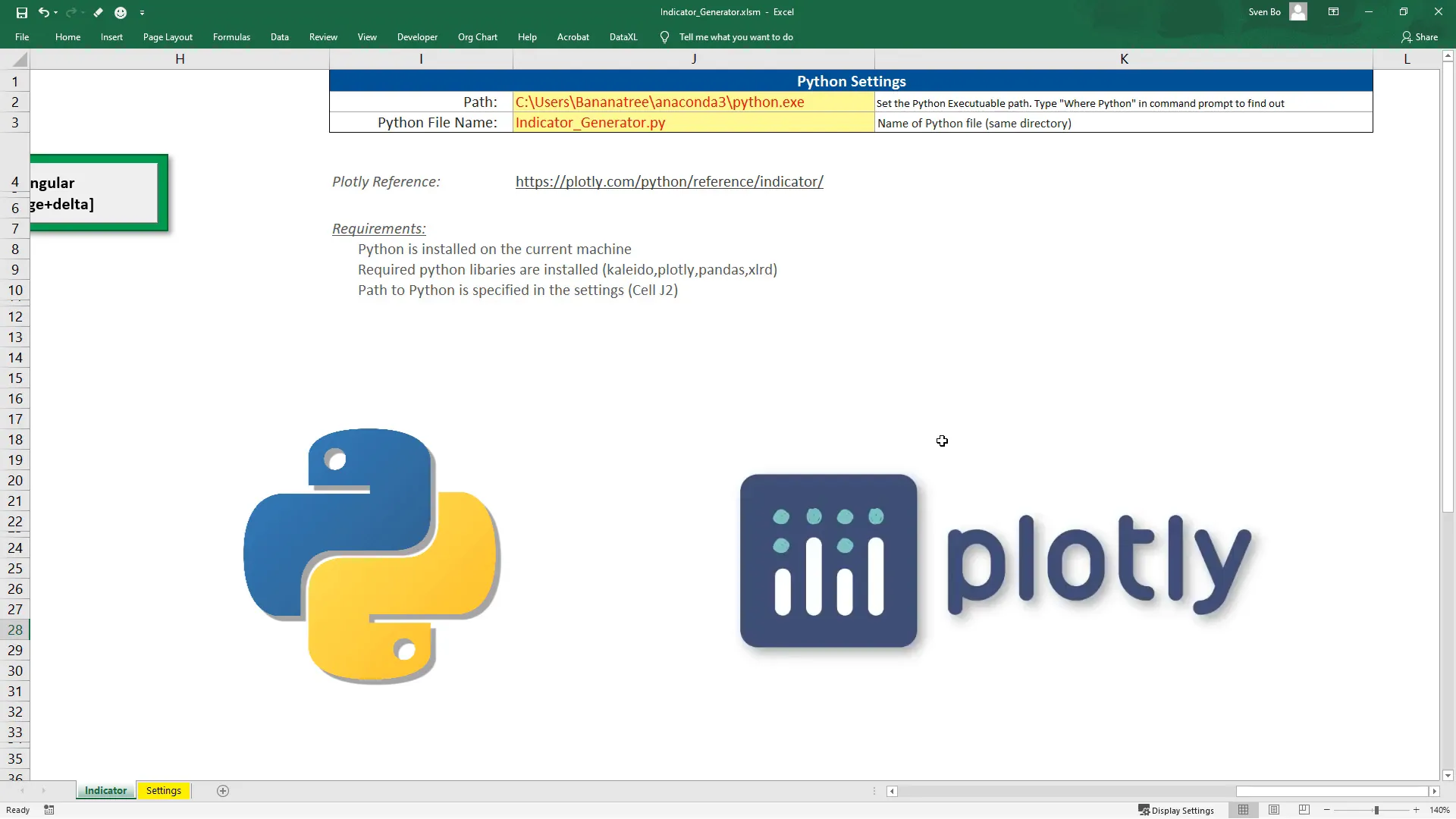This screenshot has width=1456, height=819.
Task: Adjust the zoom slider
Action: [1376, 810]
